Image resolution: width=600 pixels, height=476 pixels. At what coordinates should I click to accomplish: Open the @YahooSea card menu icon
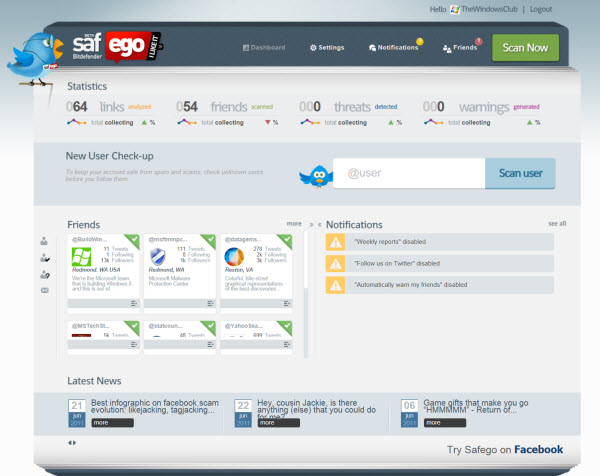[x=287, y=344]
